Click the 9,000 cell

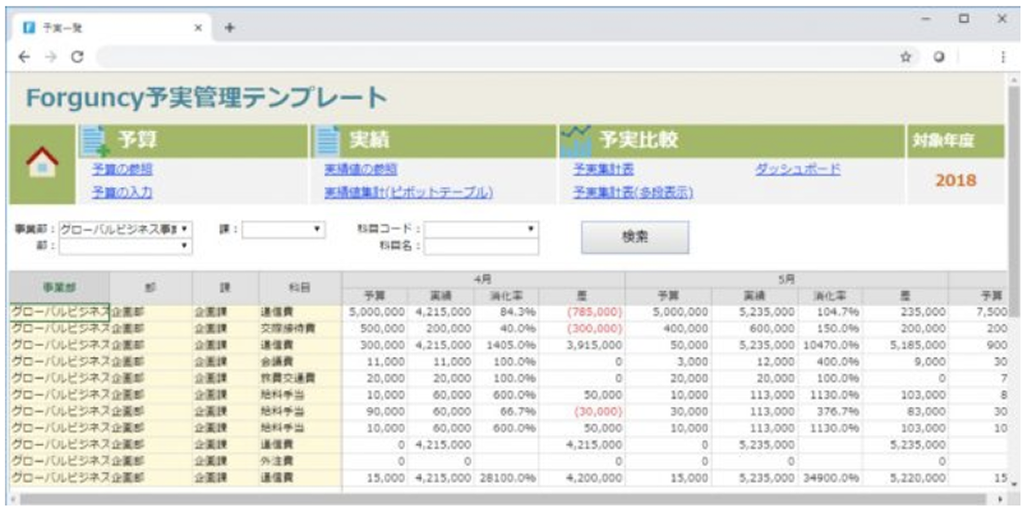pyautogui.click(x=906, y=361)
